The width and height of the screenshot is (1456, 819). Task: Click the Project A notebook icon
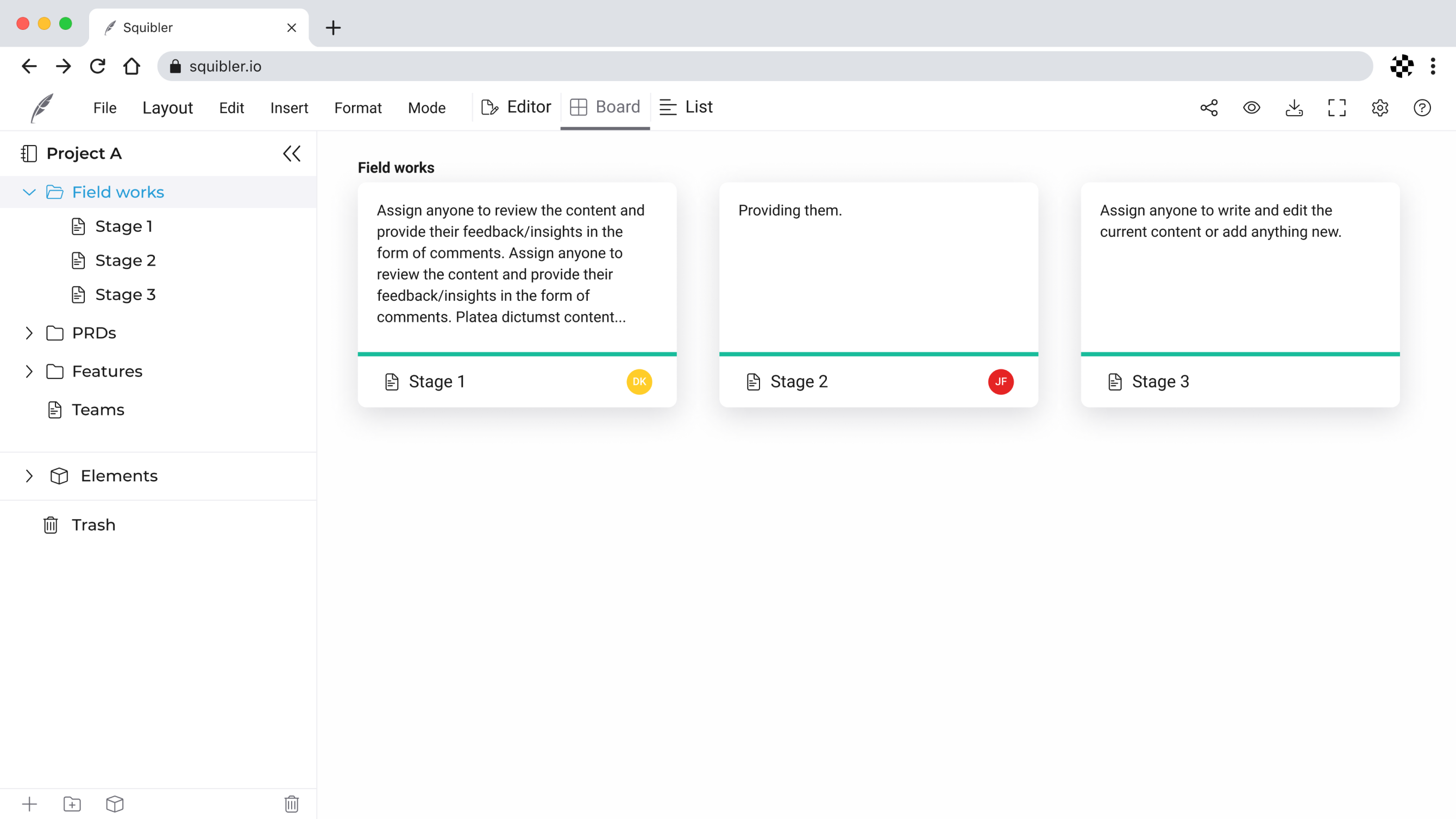[x=29, y=153]
